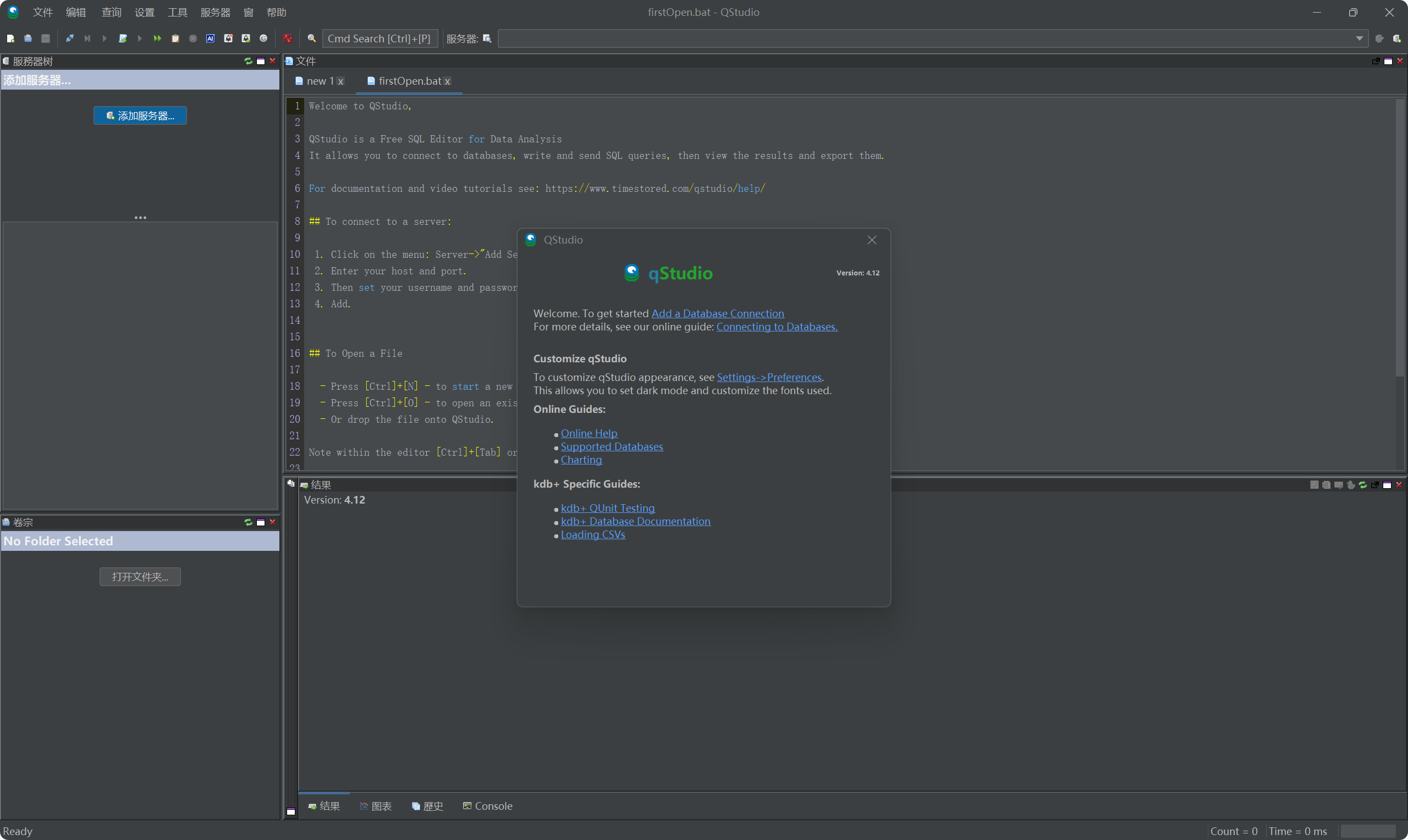Click the server connect plug icon
1408x840 pixels.
[x=70, y=38]
